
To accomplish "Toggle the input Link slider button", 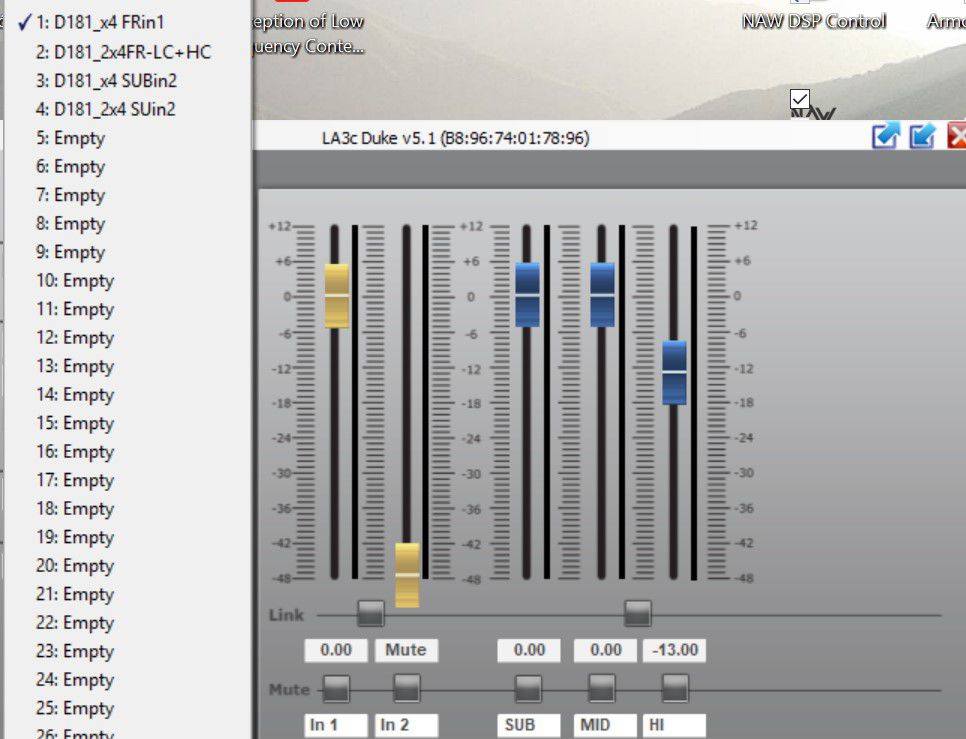I will [371, 613].
